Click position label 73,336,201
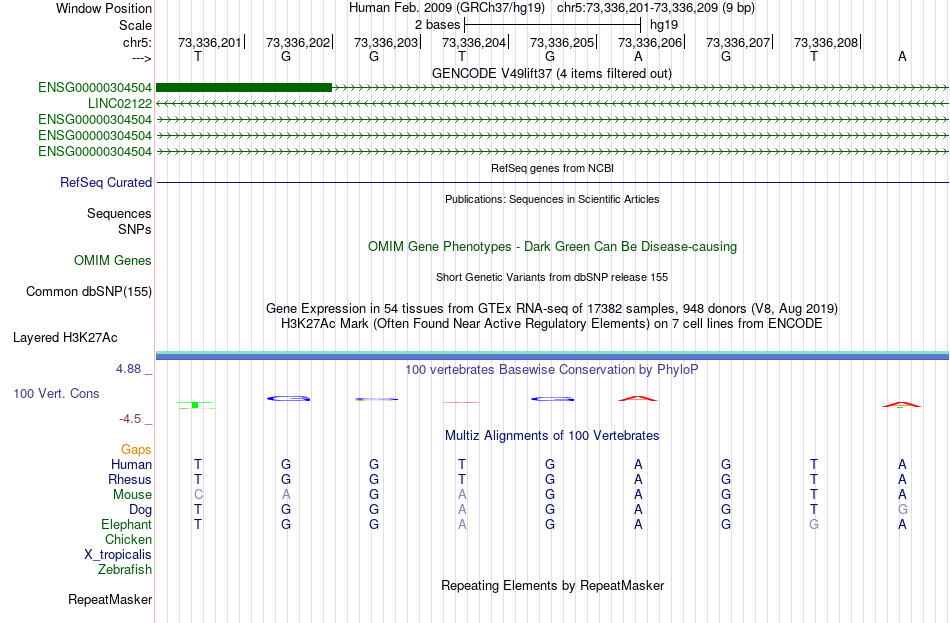Image resolution: width=950 pixels, height=623 pixels. click(210, 42)
